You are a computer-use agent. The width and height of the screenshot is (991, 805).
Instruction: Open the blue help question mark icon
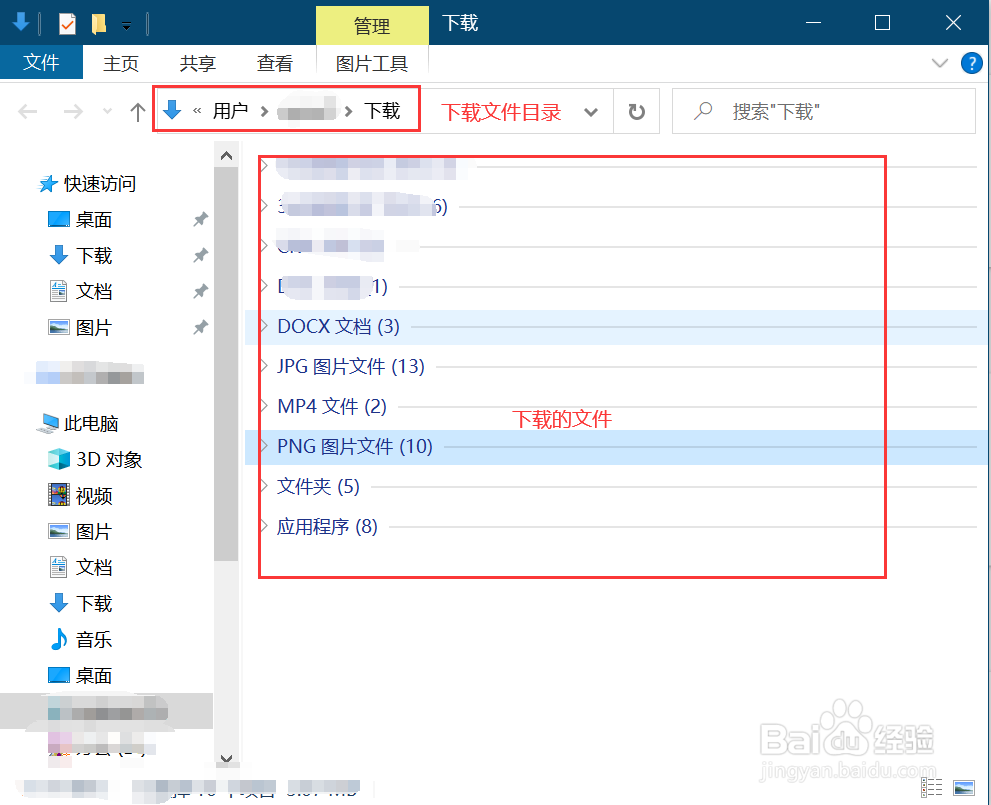click(x=971, y=63)
